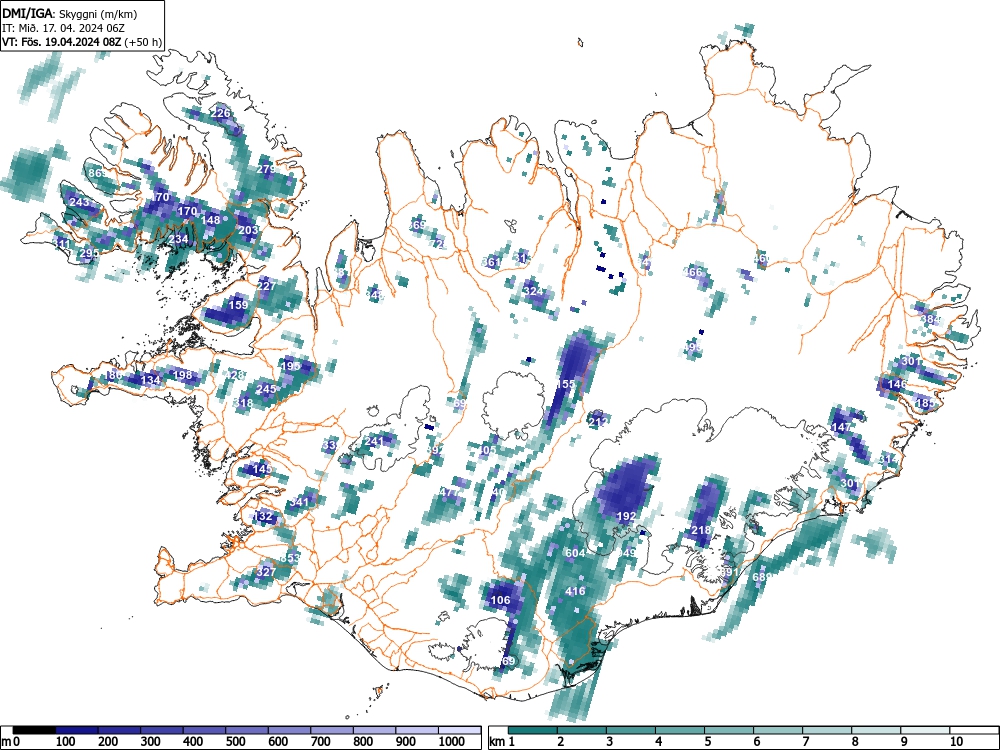The image size is (1000, 750).
Task: Click the visibility value 203
Action: pos(248,230)
